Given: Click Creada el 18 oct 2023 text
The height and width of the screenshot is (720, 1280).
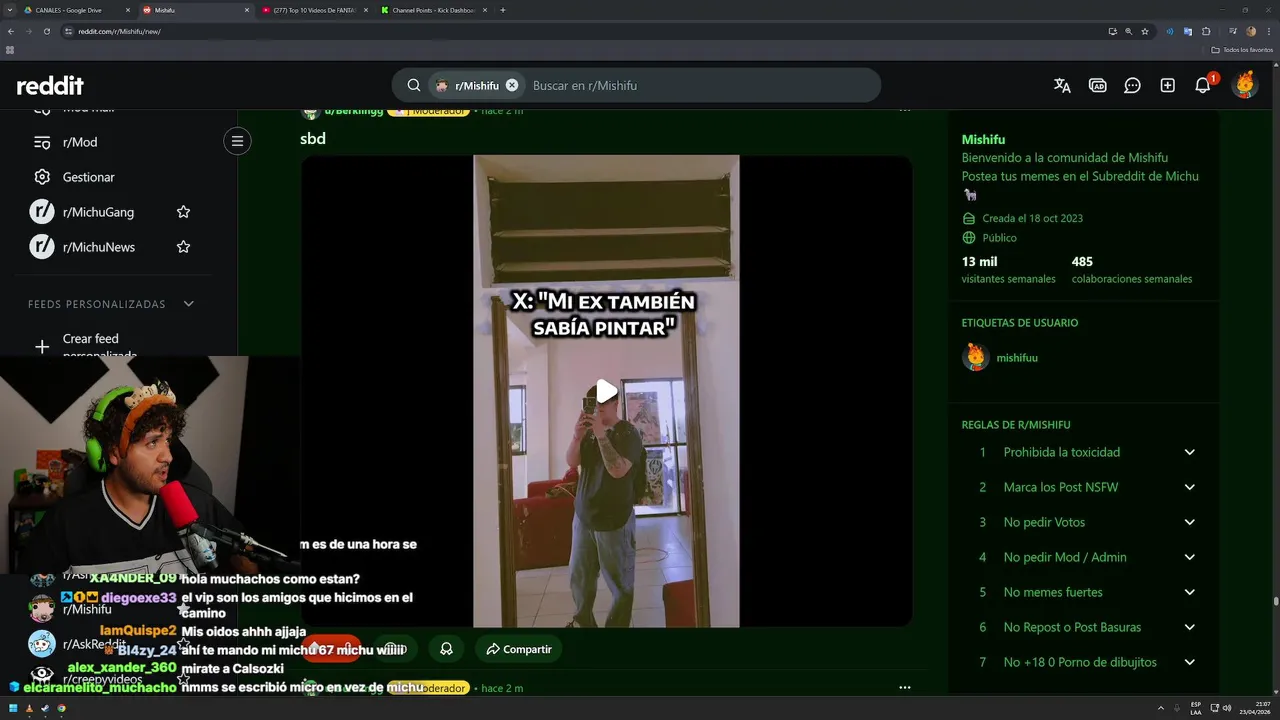Looking at the screenshot, I should click(x=1032, y=218).
